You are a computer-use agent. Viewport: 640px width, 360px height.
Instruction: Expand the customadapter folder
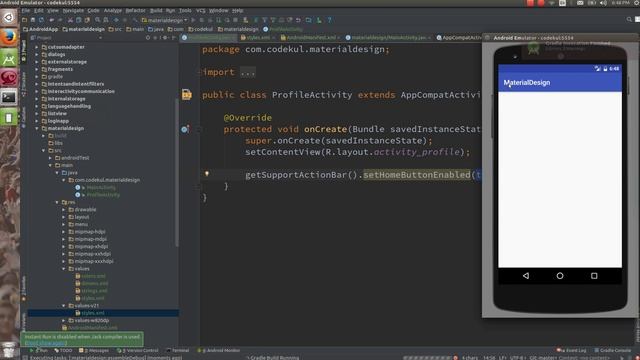(x=36, y=47)
